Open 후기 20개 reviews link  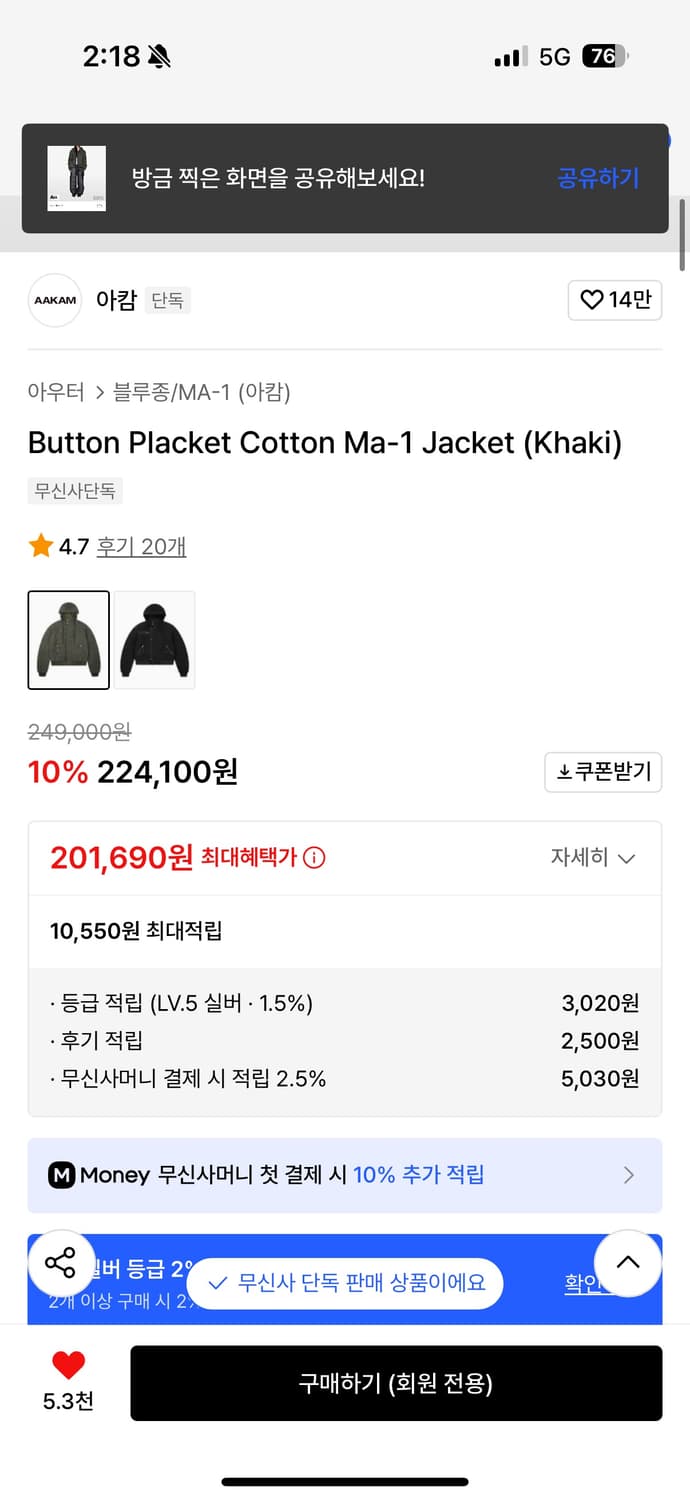(x=141, y=546)
